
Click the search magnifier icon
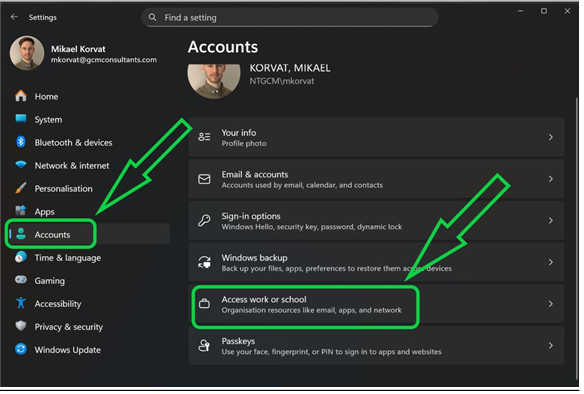click(152, 17)
